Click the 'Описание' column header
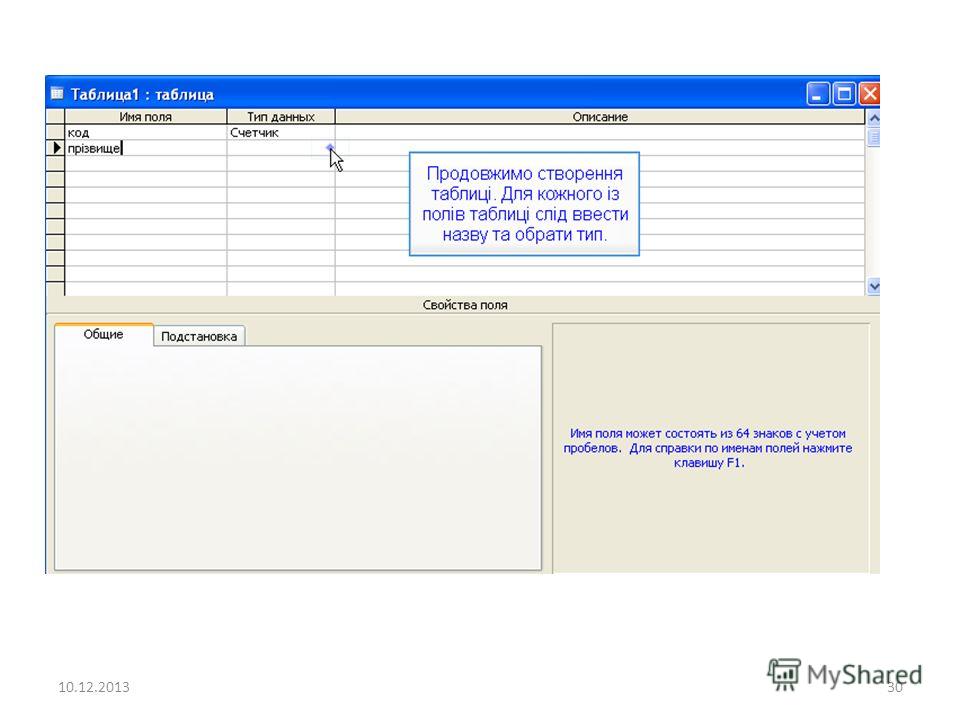This screenshot has height=720, width=960. 600,116
